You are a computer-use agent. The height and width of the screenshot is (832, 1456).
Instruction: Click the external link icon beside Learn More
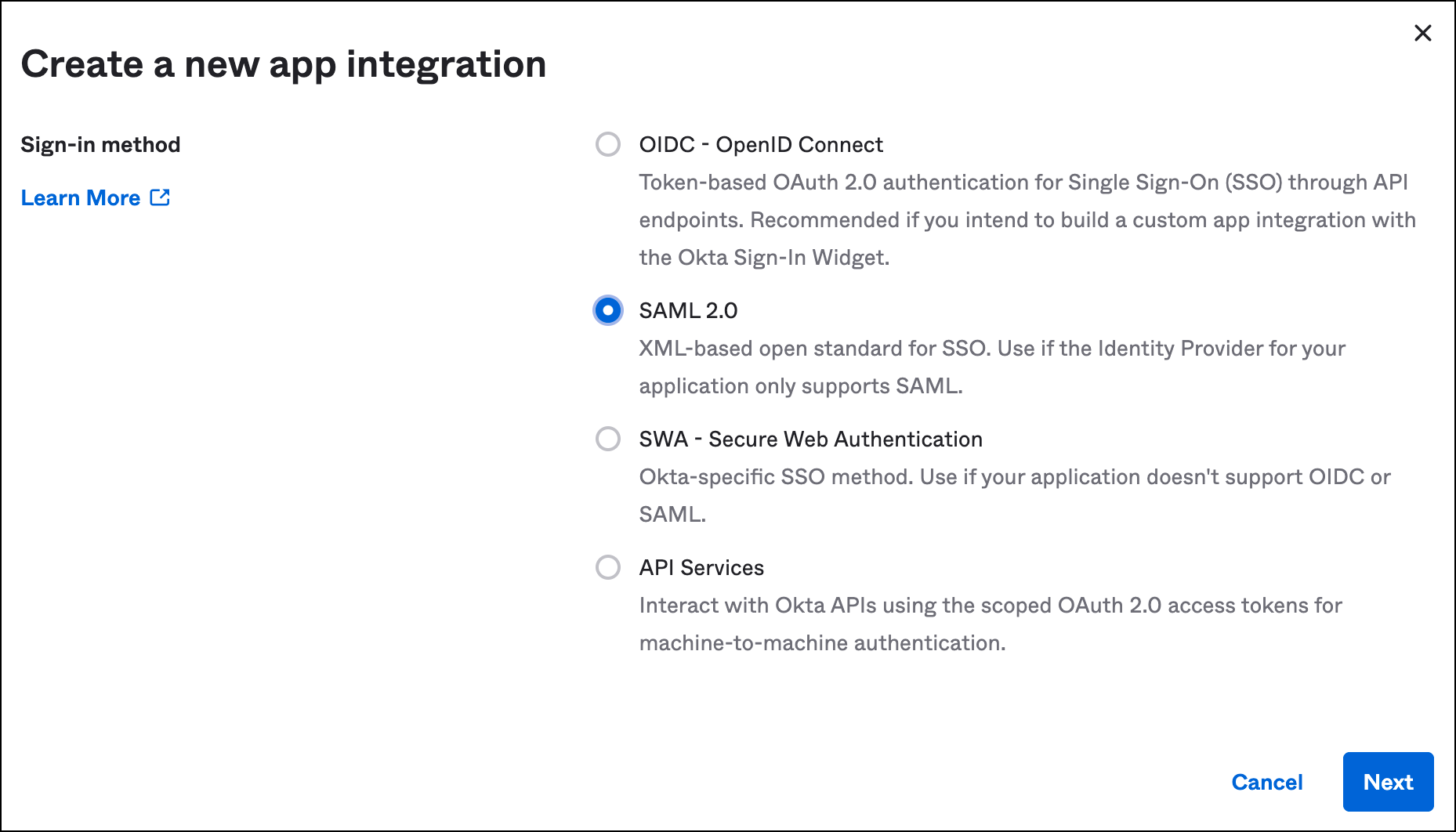click(160, 197)
